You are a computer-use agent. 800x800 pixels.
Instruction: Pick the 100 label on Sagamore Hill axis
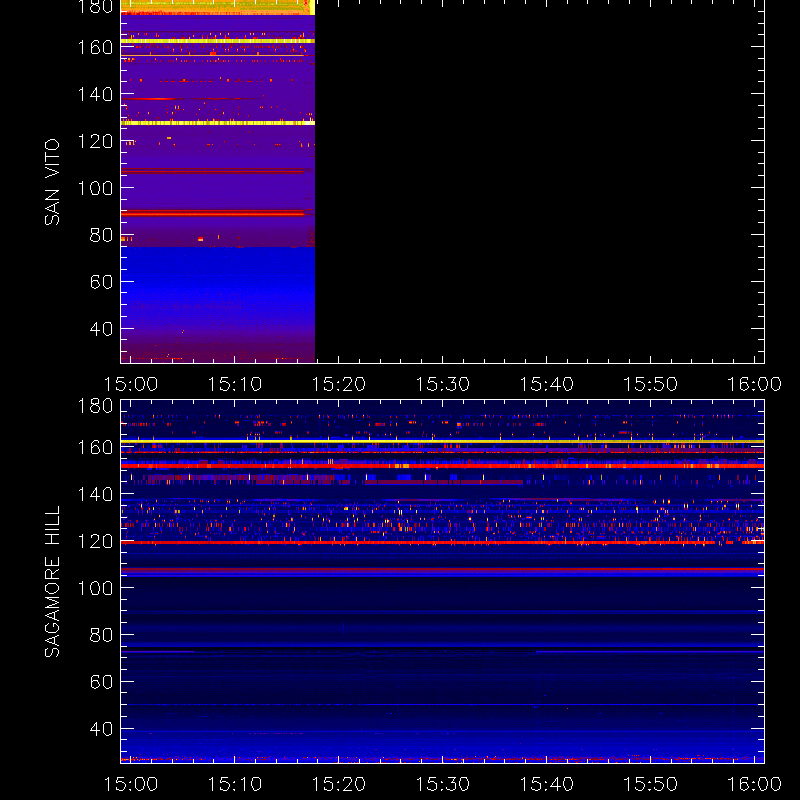coord(95,588)
